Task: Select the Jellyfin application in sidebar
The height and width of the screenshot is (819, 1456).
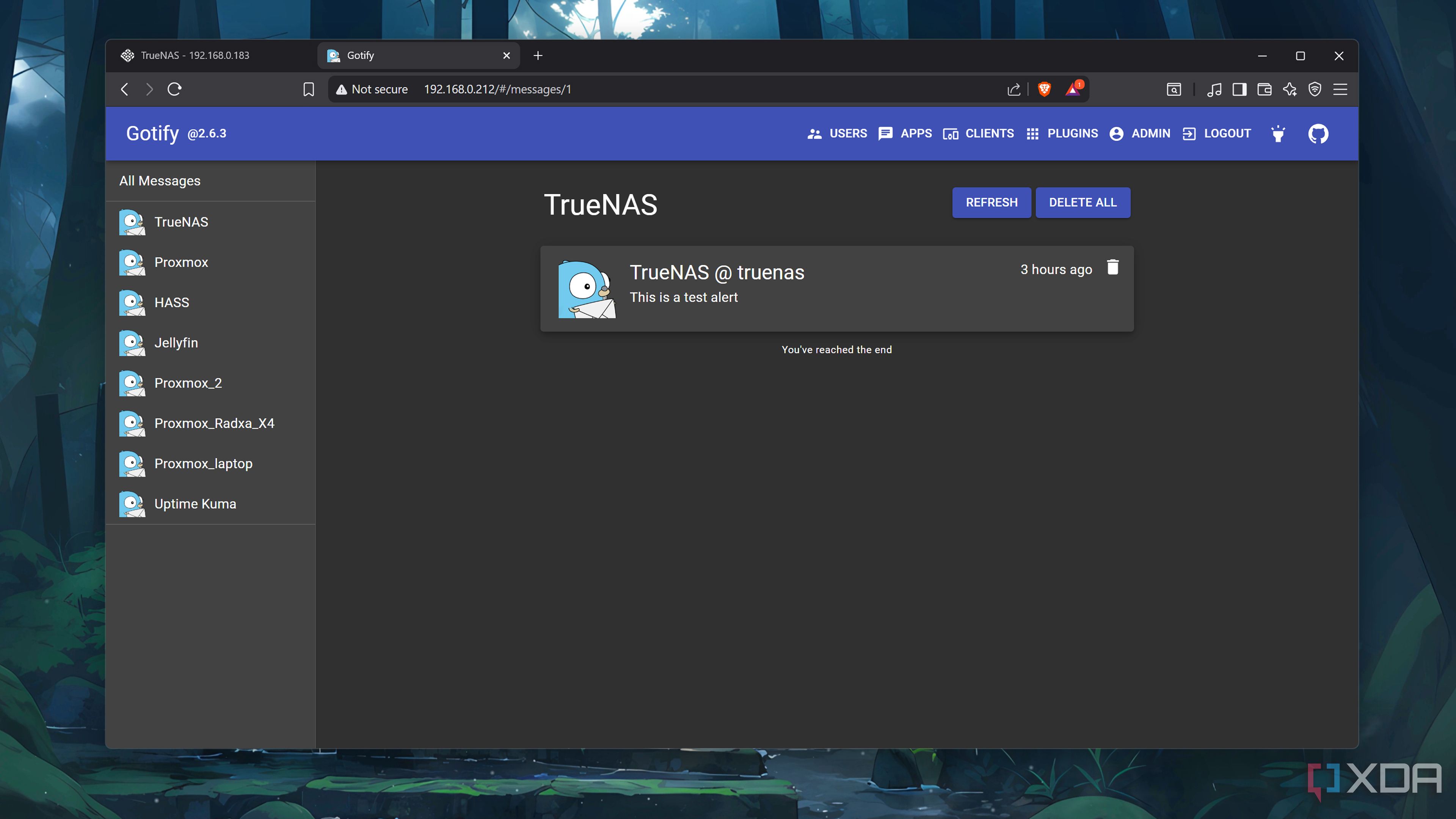Action: pyautogui.click(x=210, y=343)
